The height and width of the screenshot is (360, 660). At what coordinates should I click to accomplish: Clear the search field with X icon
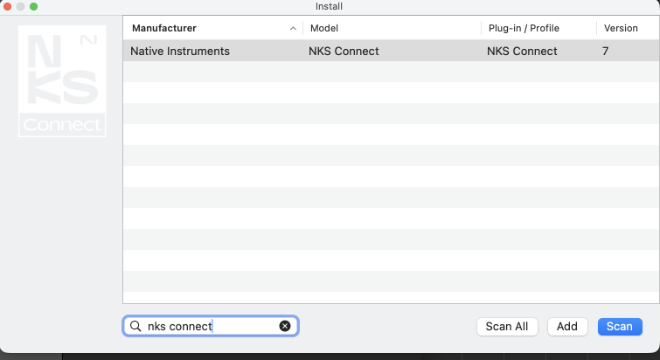(x=285, y=326)
